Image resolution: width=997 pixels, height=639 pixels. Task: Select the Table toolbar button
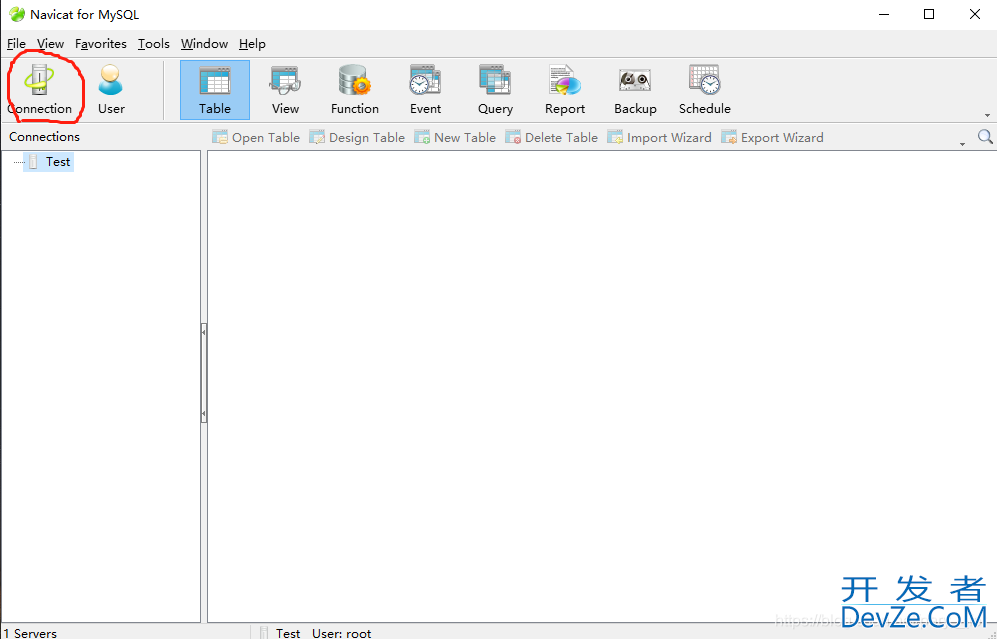[215, 90]
